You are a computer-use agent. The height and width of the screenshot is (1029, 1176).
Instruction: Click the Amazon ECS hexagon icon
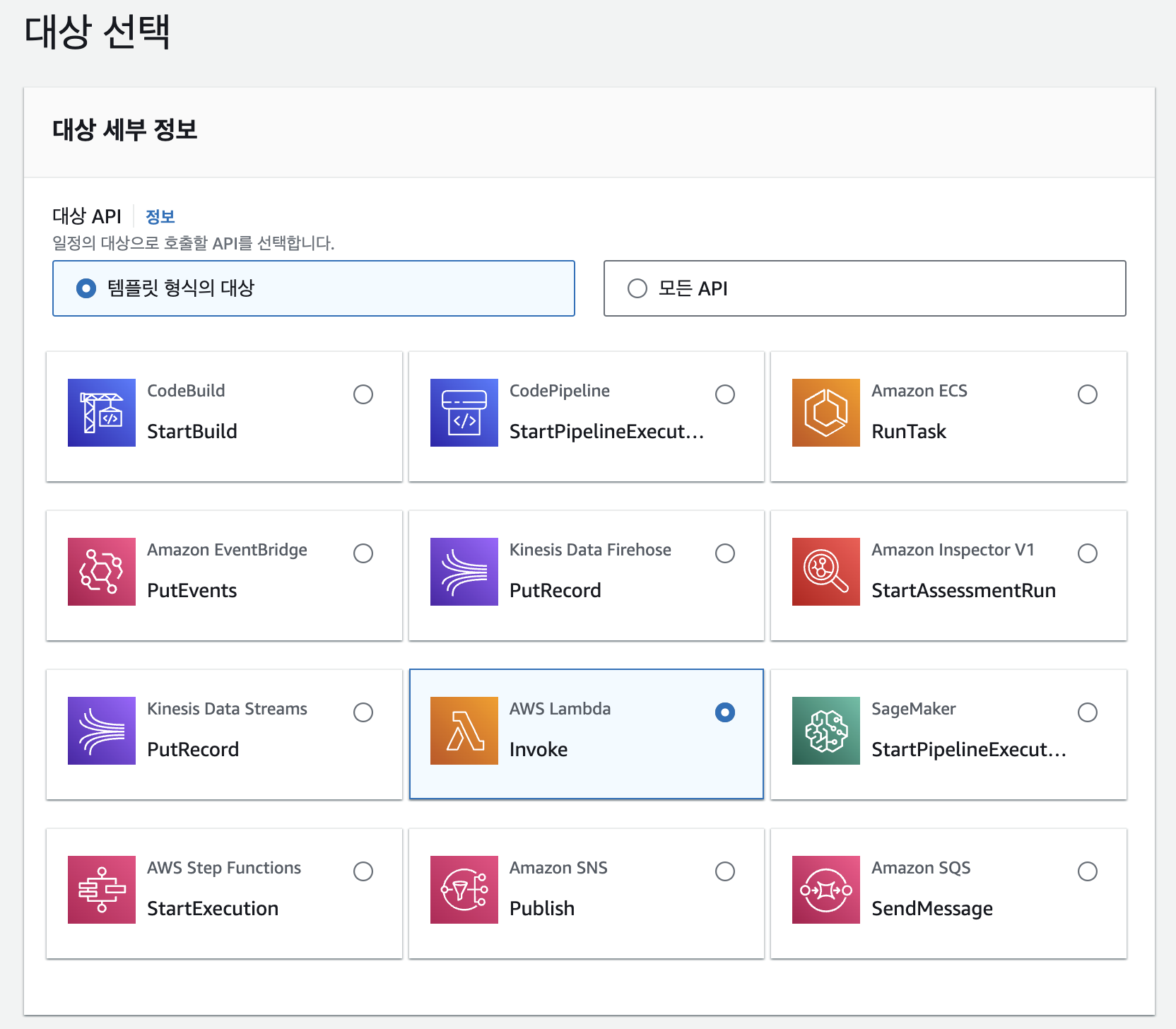tap(826, 413)
